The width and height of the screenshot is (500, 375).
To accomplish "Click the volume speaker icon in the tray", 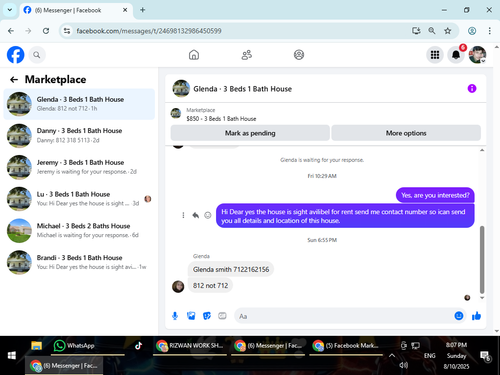I will [x=404, y=365].
